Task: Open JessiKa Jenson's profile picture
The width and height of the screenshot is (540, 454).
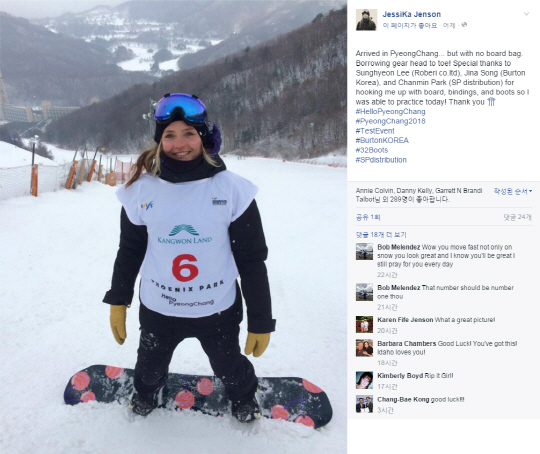Action: pos(366,20)
